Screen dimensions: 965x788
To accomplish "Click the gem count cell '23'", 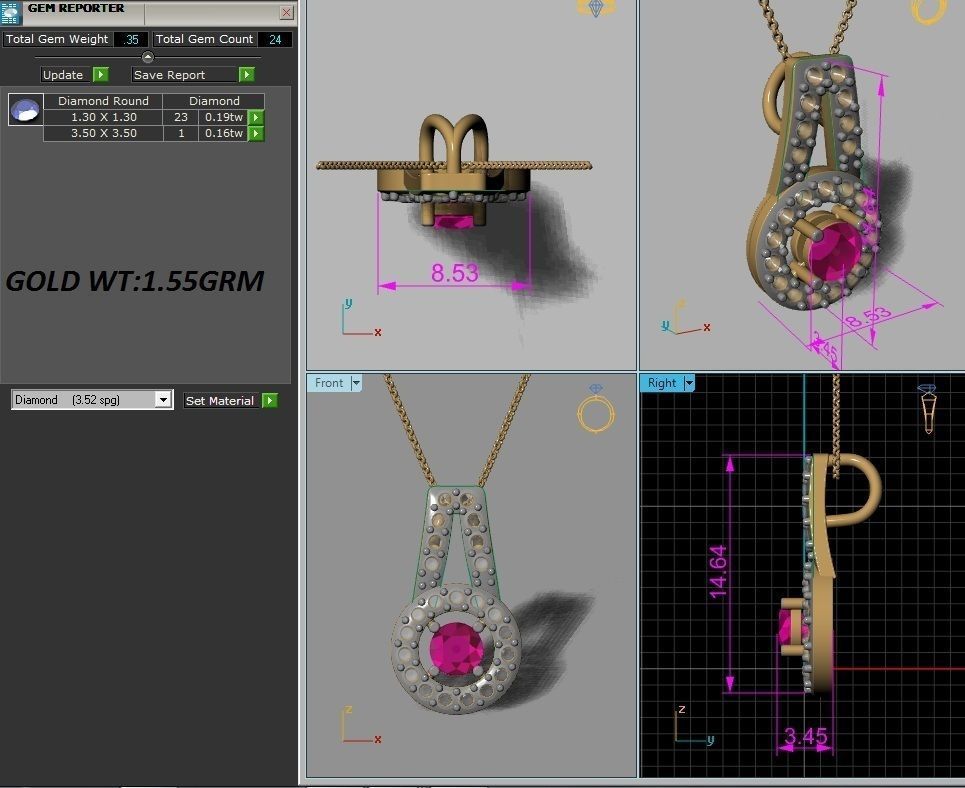I will click(180, 117).
